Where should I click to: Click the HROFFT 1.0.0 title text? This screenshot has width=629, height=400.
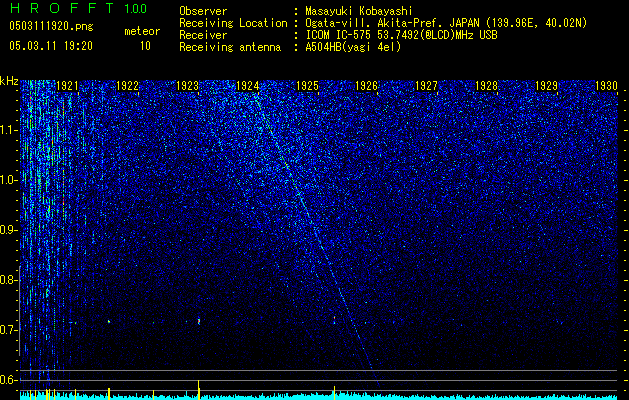tap(78, 8)
